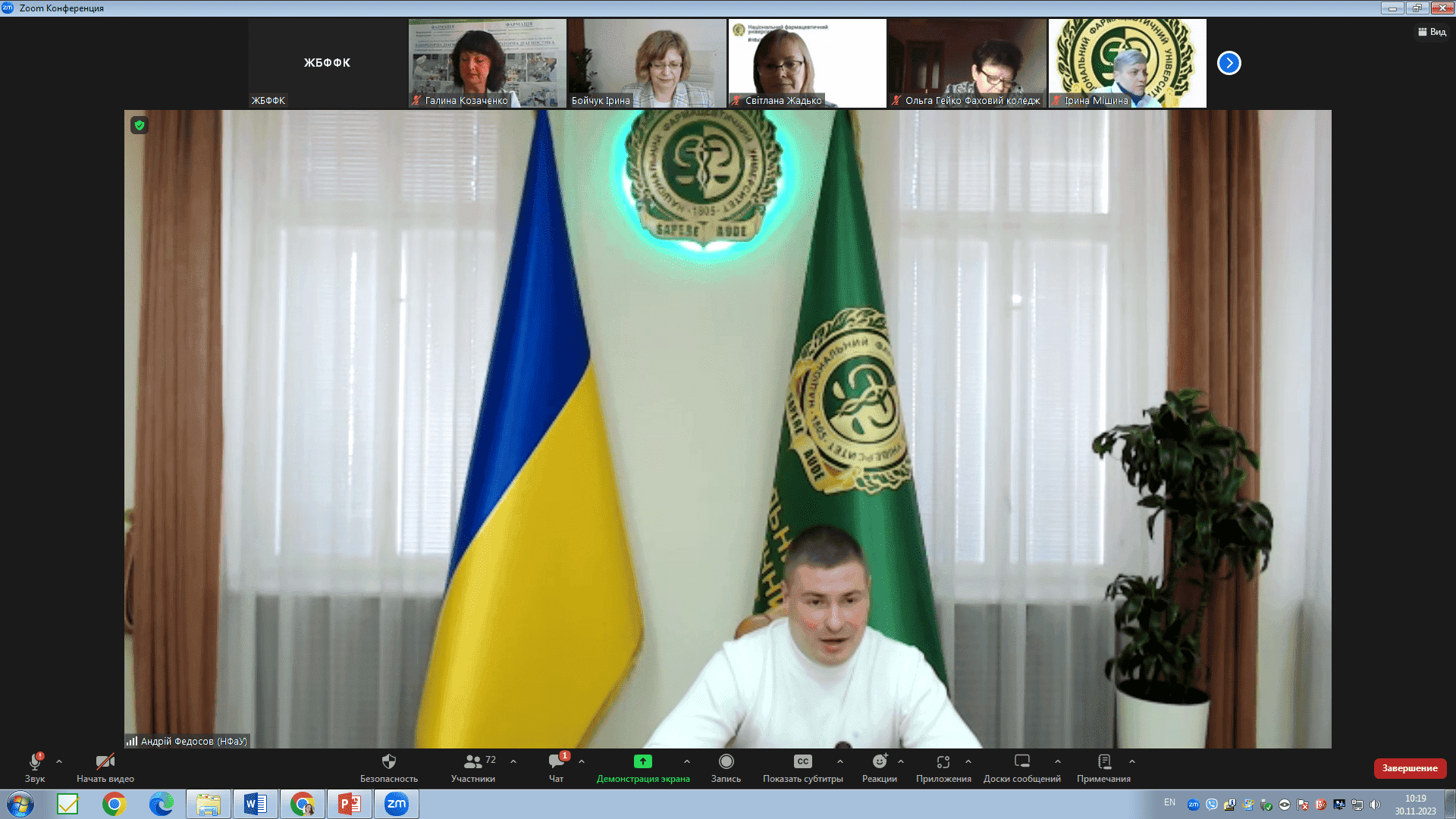Click the Safely Remove Hardware tray icon
The image size is (1456, 819).
1266,805
